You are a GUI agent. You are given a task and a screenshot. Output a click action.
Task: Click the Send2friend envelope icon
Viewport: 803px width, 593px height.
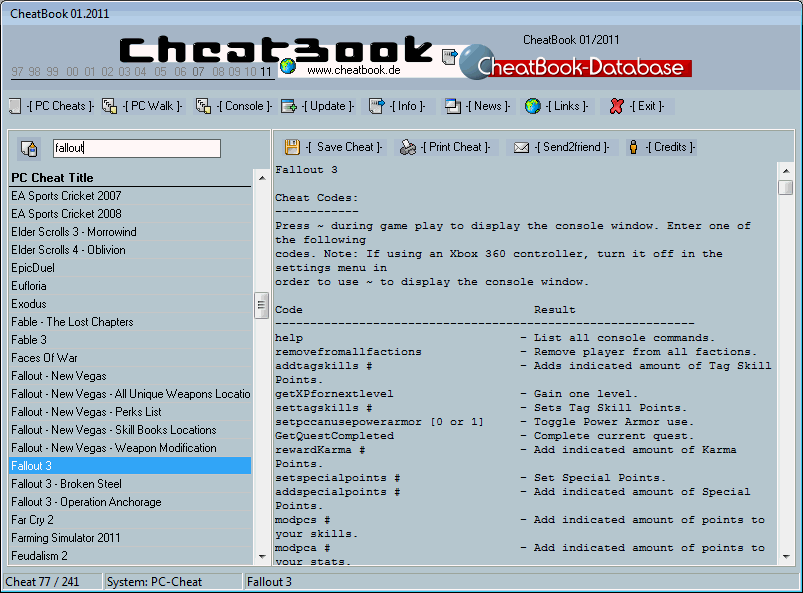pos(521,147)
